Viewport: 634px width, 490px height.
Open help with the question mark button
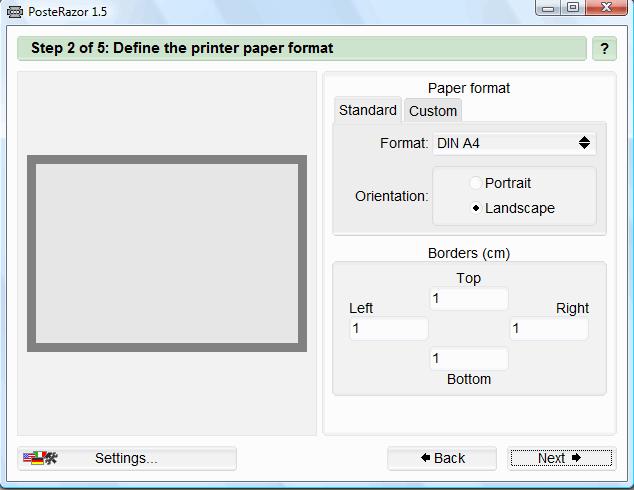(x=604, y=49)
